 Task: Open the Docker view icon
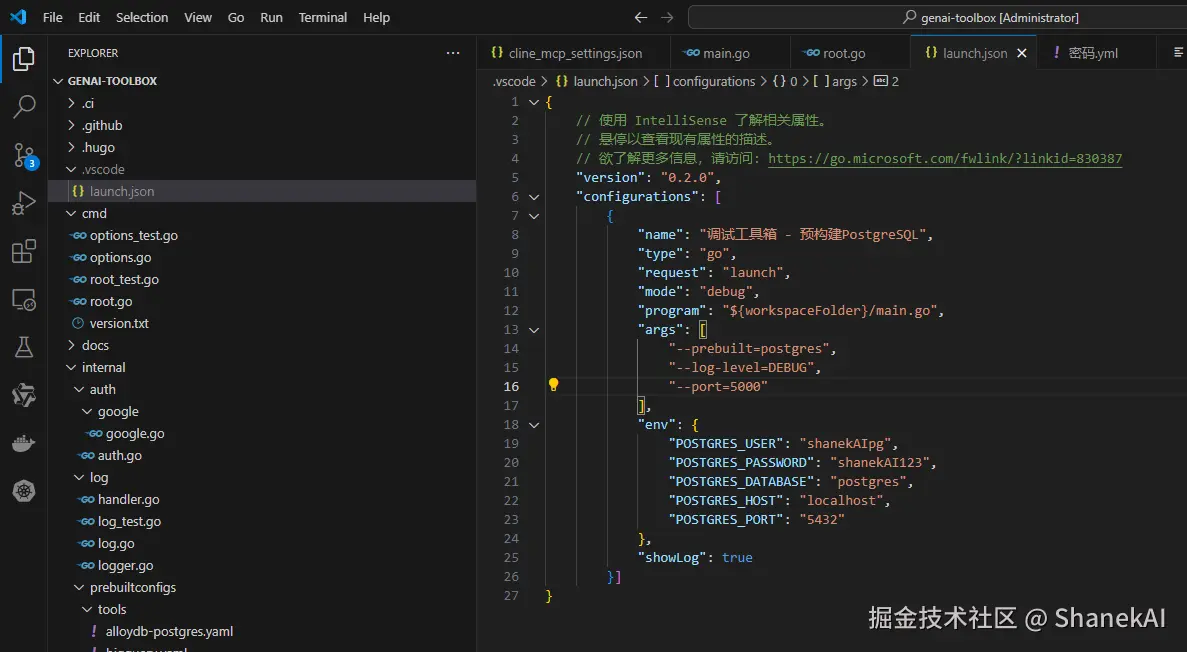pyautogui.click(x=24, y=443)
